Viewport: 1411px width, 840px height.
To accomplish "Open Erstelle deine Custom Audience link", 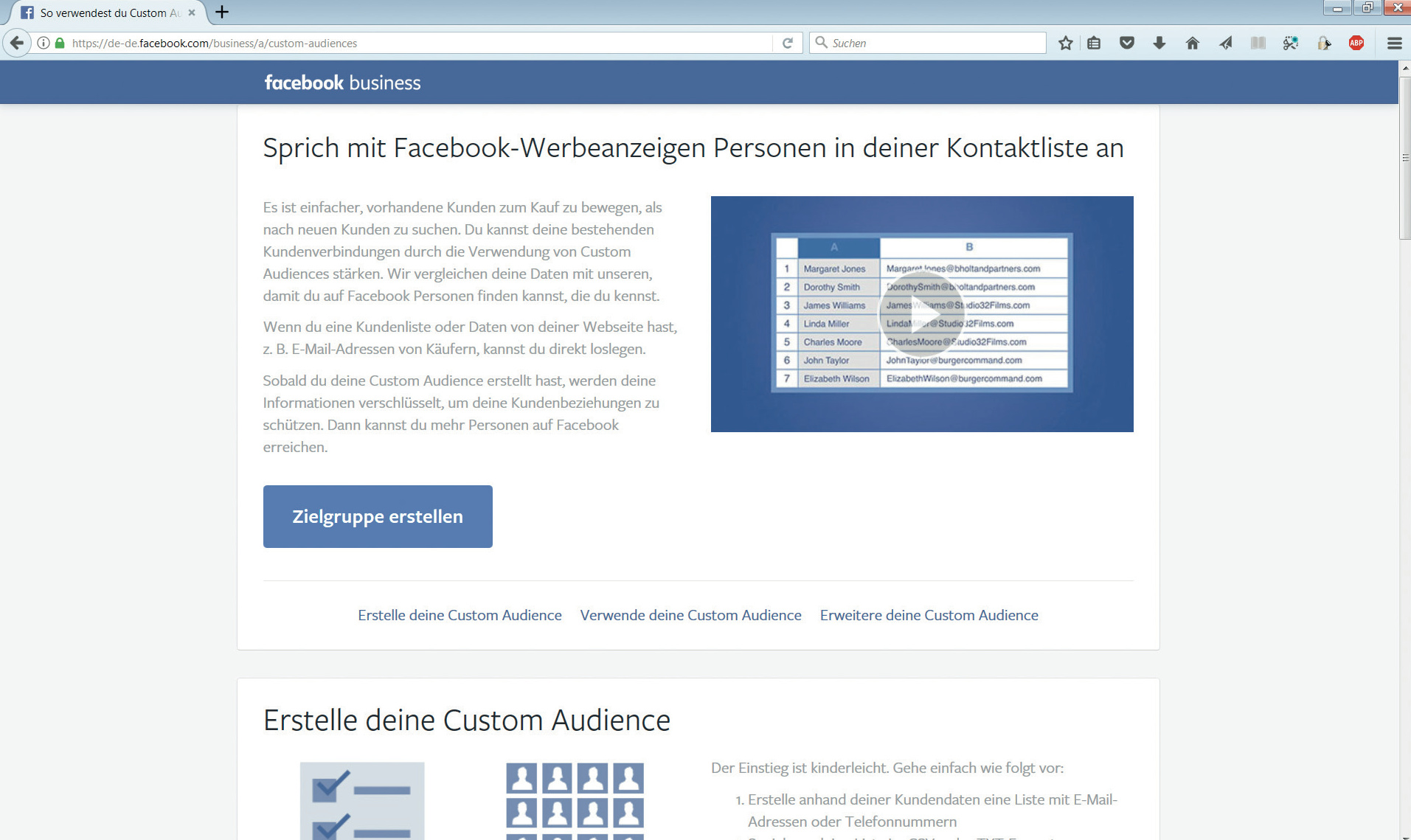I will pos(460,615).
